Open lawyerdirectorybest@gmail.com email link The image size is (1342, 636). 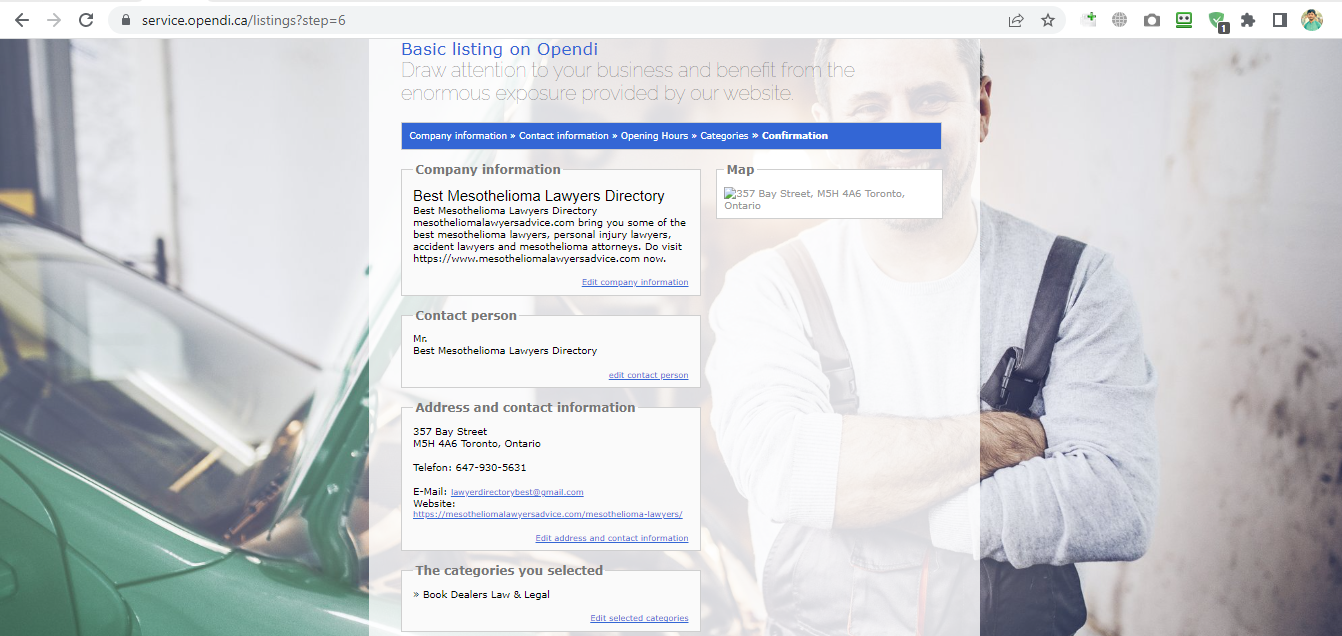pos(517,492)
